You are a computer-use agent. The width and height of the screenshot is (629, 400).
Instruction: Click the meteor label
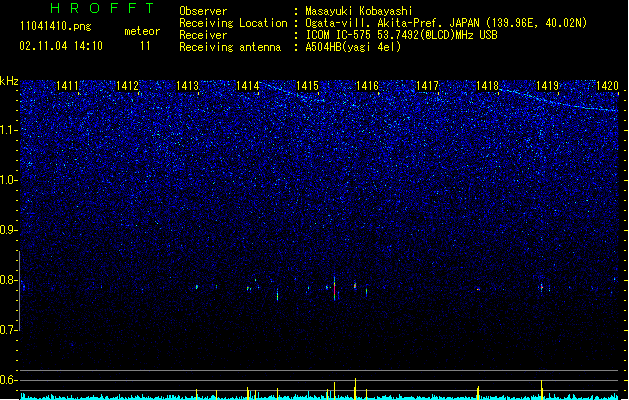(x=142, y=31)
